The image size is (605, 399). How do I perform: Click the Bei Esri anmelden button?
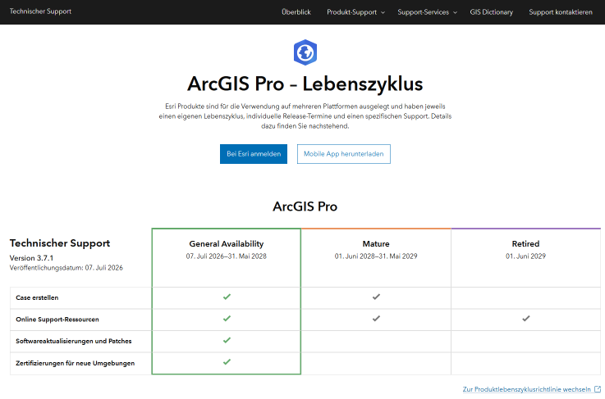coord(253,154)
